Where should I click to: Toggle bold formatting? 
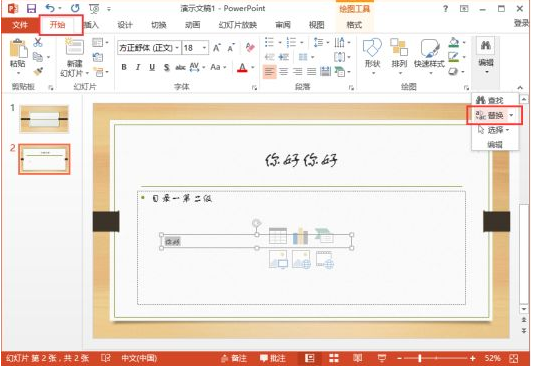pyautogui.click(x=124, y=67)
